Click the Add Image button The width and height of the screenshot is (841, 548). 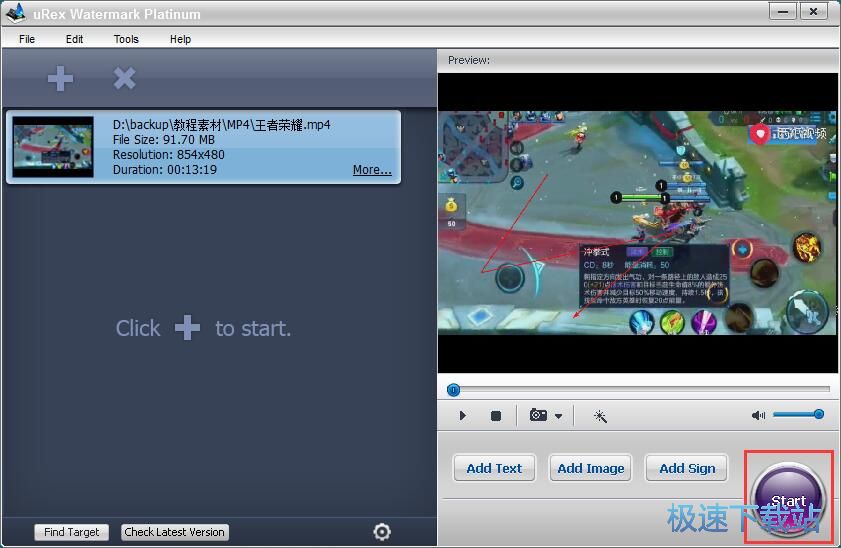click(x=591, y=468)
